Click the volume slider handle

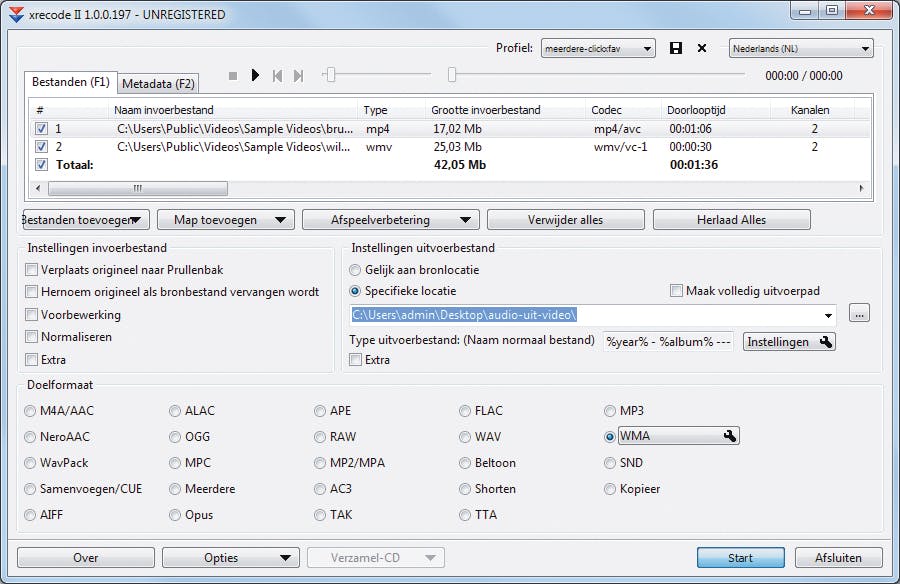coord(331,75)
